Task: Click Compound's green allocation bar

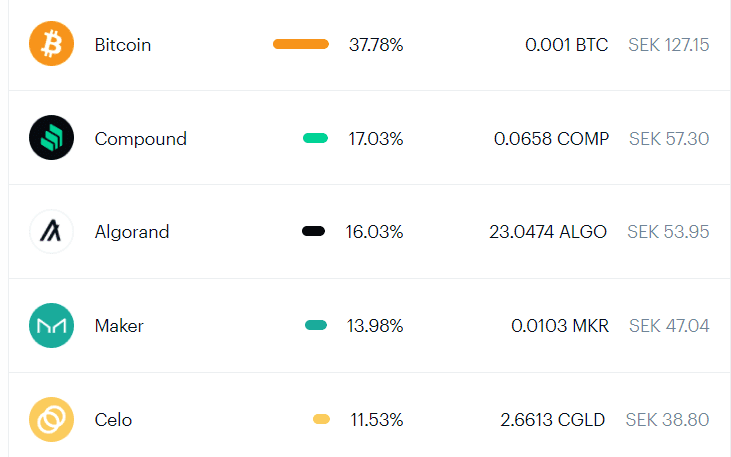Action: (x=315, y=138)
